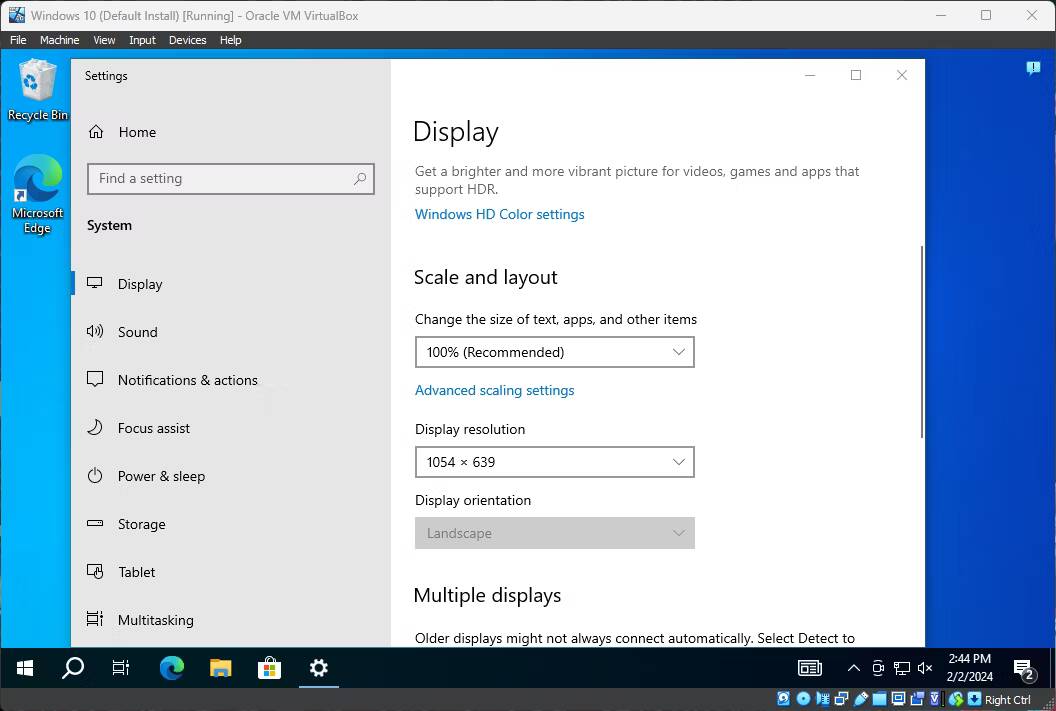Open Microsoft Edge from the taskbar
Screen dimensions: 1056x711
pos(170,668)
